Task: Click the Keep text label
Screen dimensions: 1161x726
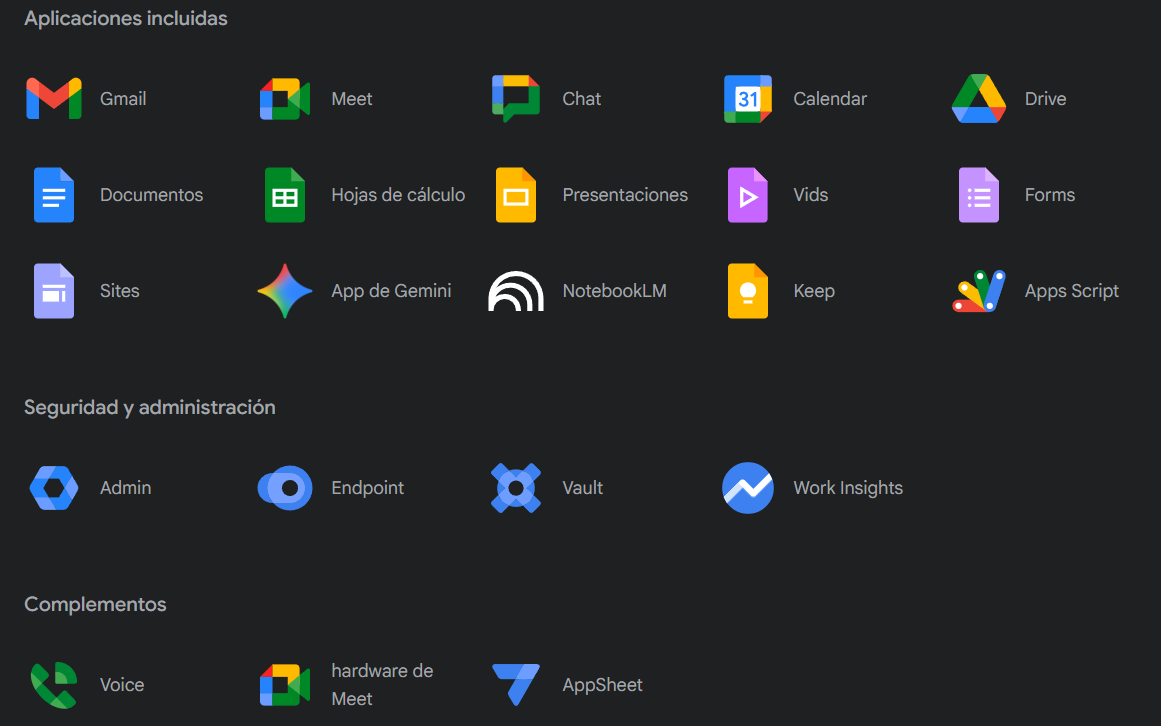Action: point(814,291)
